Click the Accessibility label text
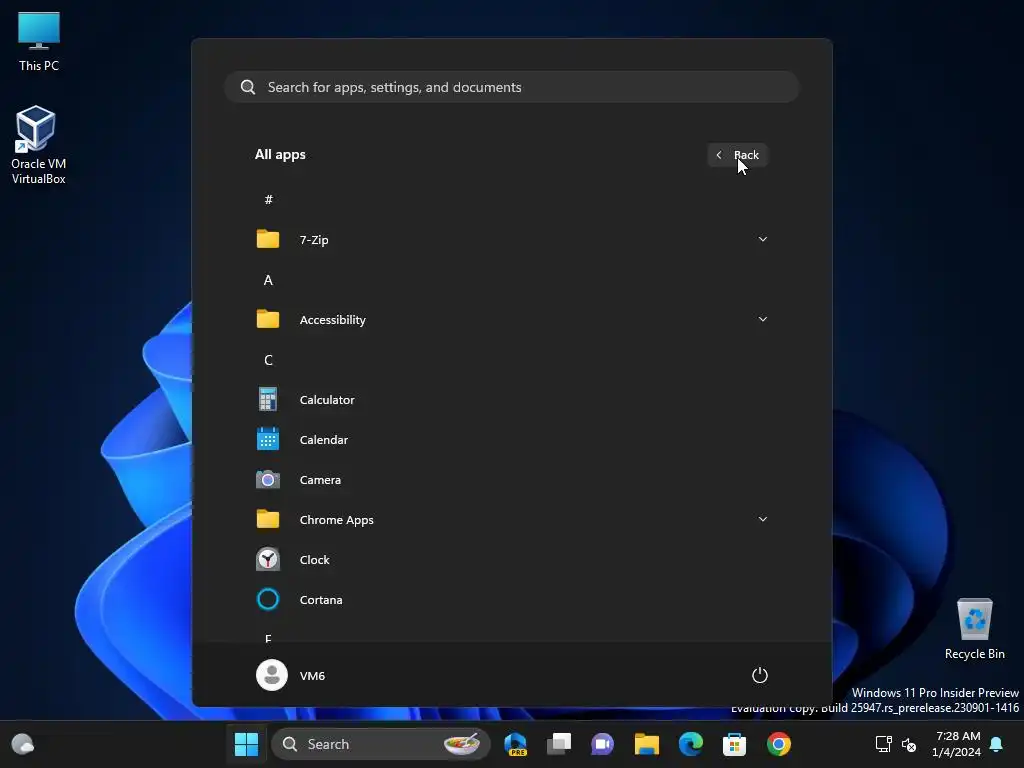 click(332, 320)
